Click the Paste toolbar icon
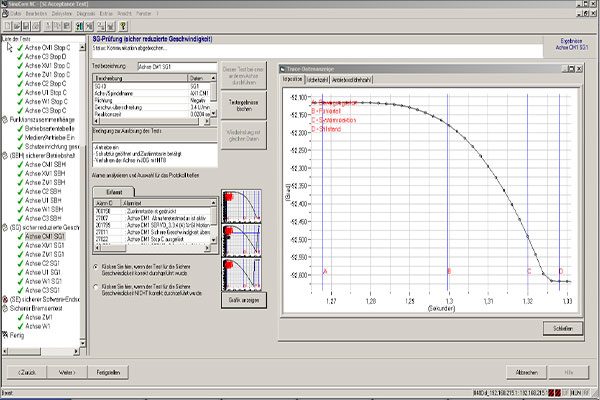This screenshot has width=600, height=400. point(67,26)
